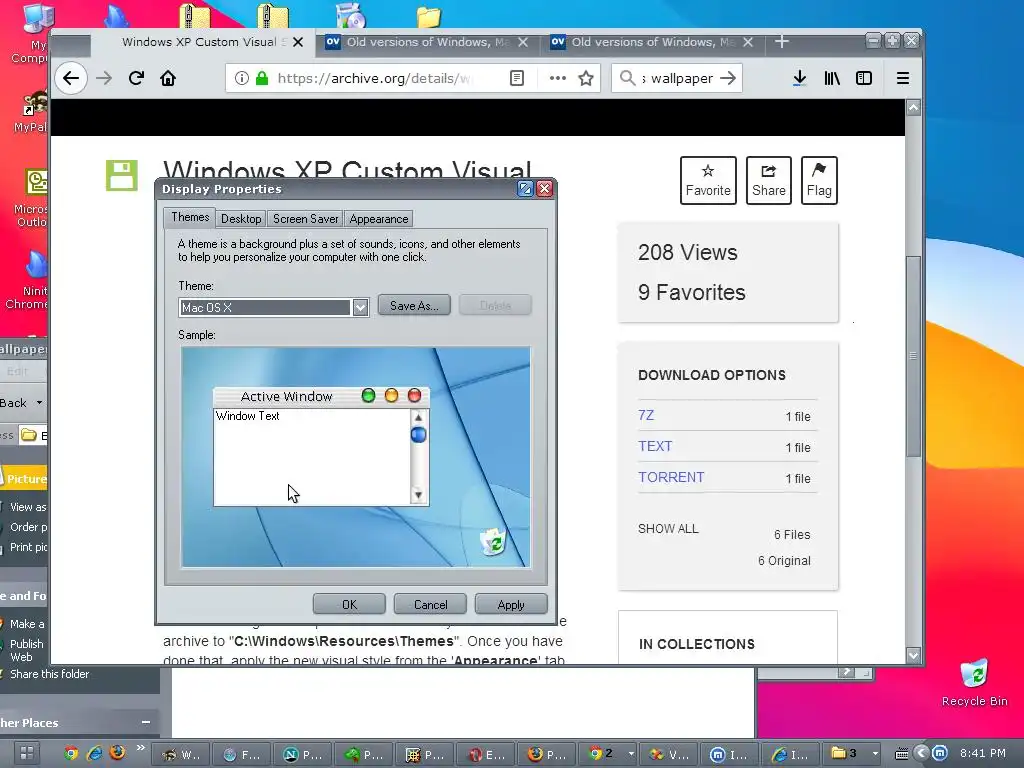Screen dimensions: 1024x768
Task: Open the TORRENT download link
Action: 671,477
